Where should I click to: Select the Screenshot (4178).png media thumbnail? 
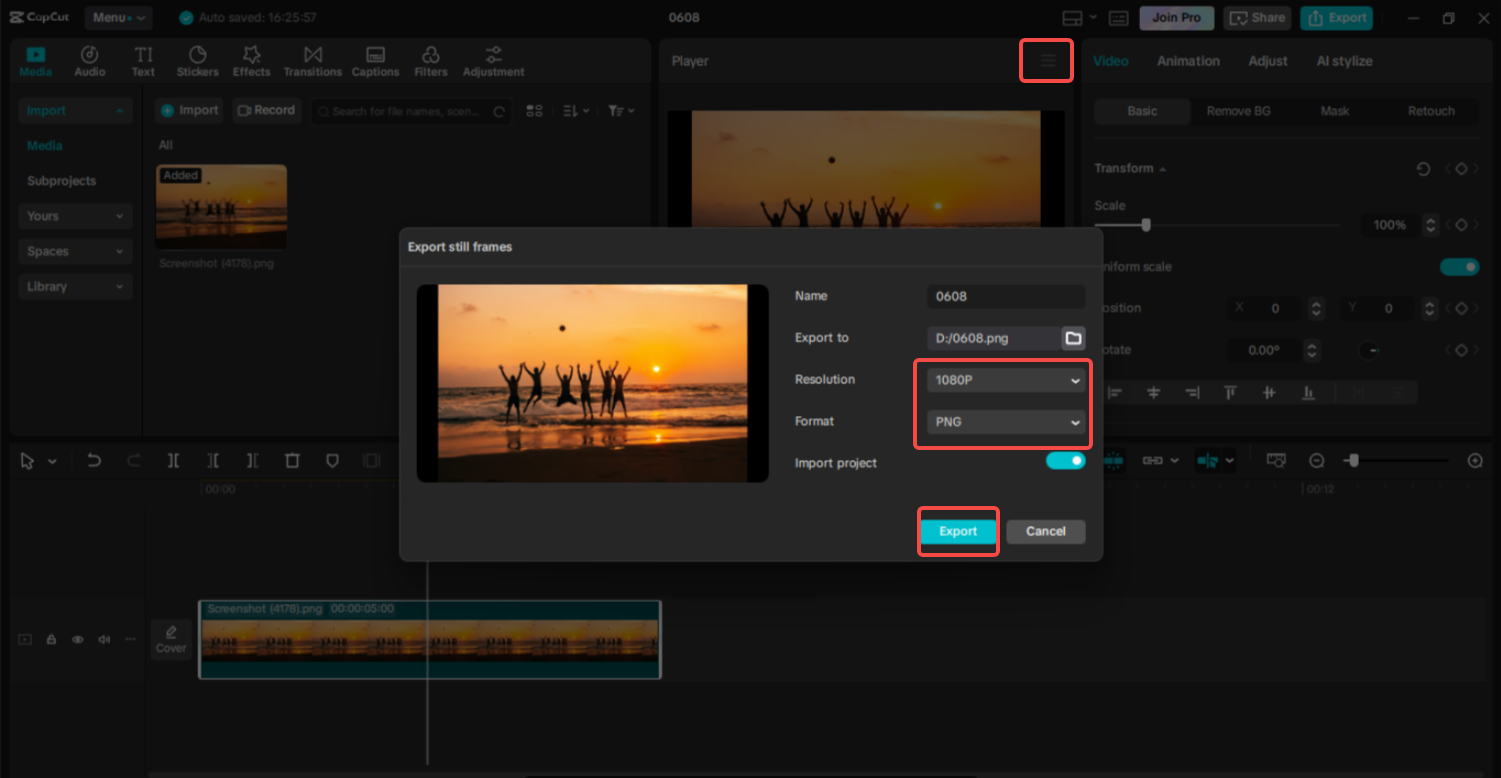pos(220,207)
